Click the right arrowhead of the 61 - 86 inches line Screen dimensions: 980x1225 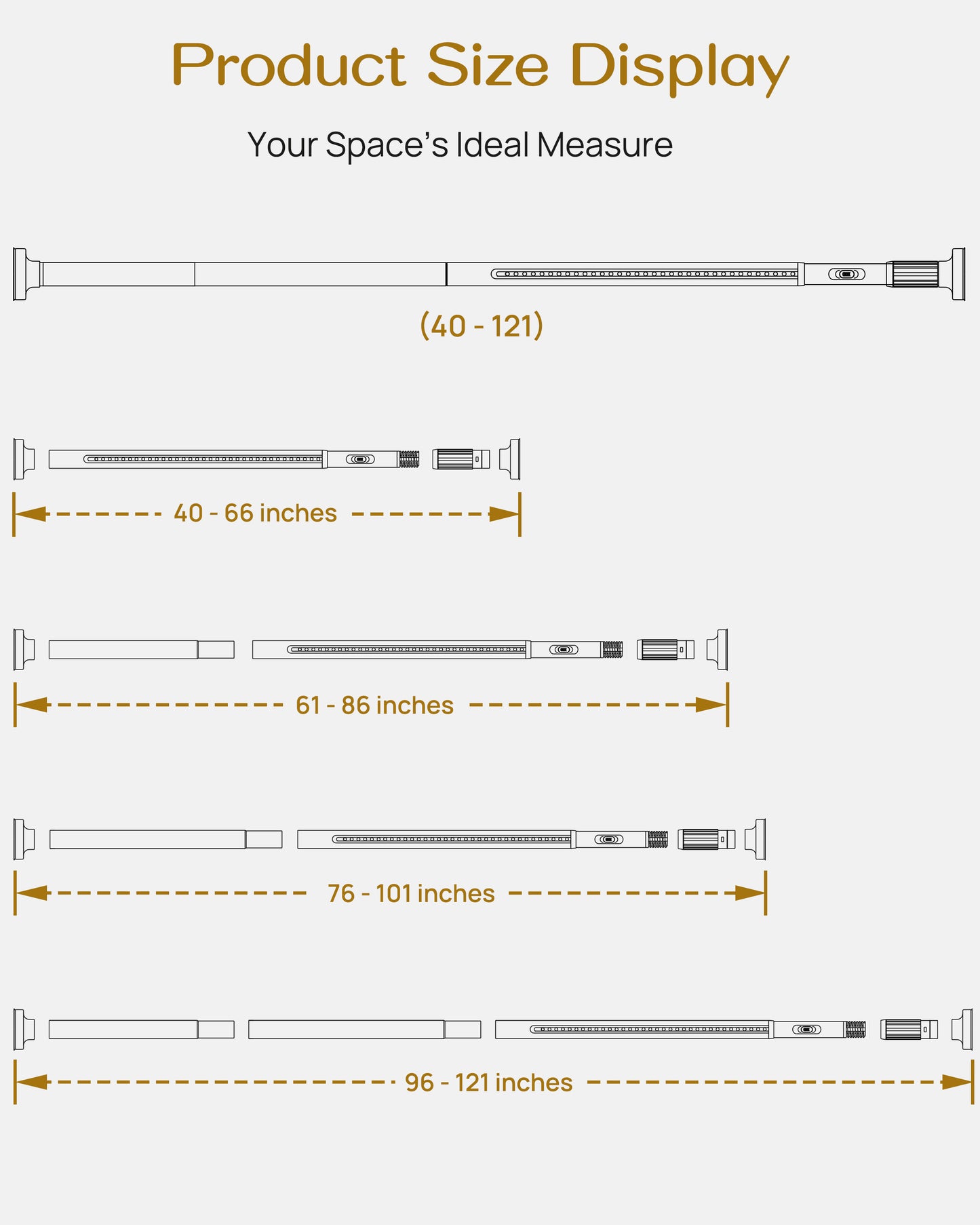711,705
